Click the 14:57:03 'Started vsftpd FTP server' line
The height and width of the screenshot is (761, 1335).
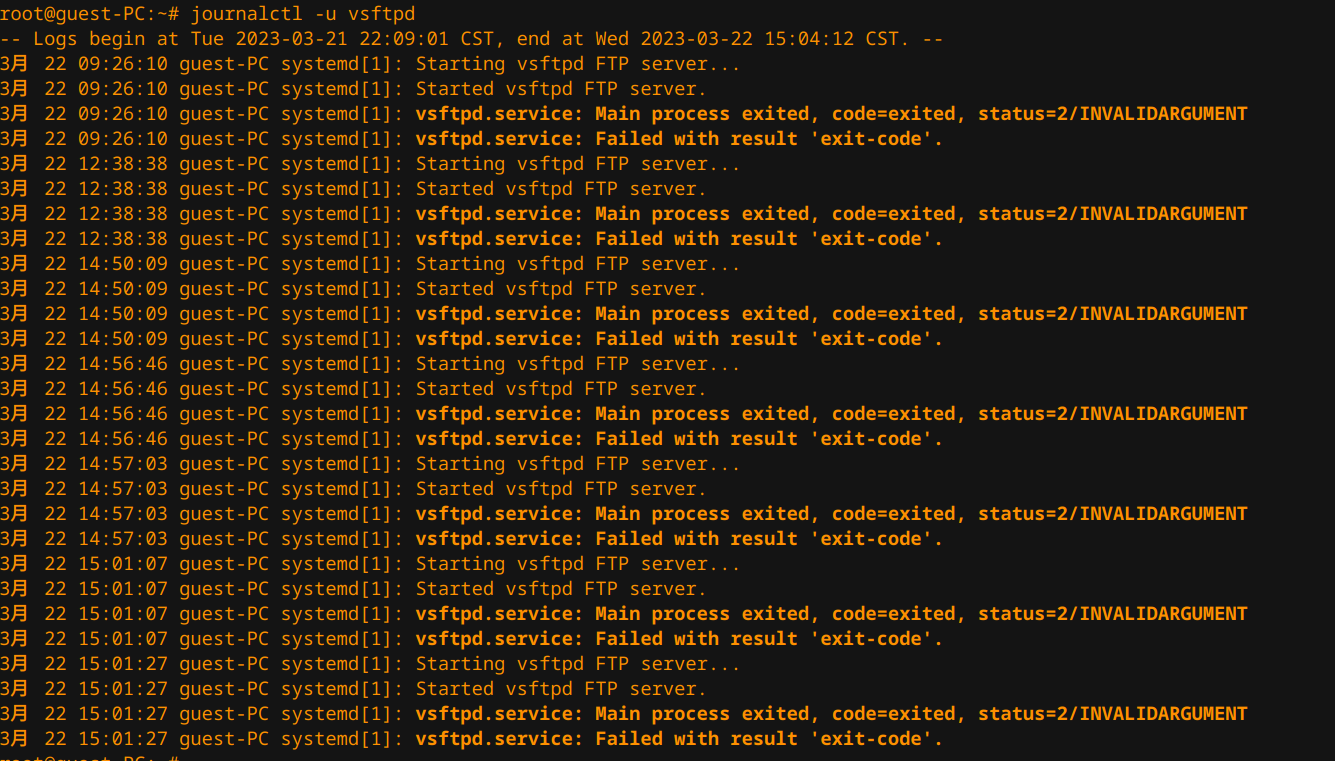coord(353,489)
